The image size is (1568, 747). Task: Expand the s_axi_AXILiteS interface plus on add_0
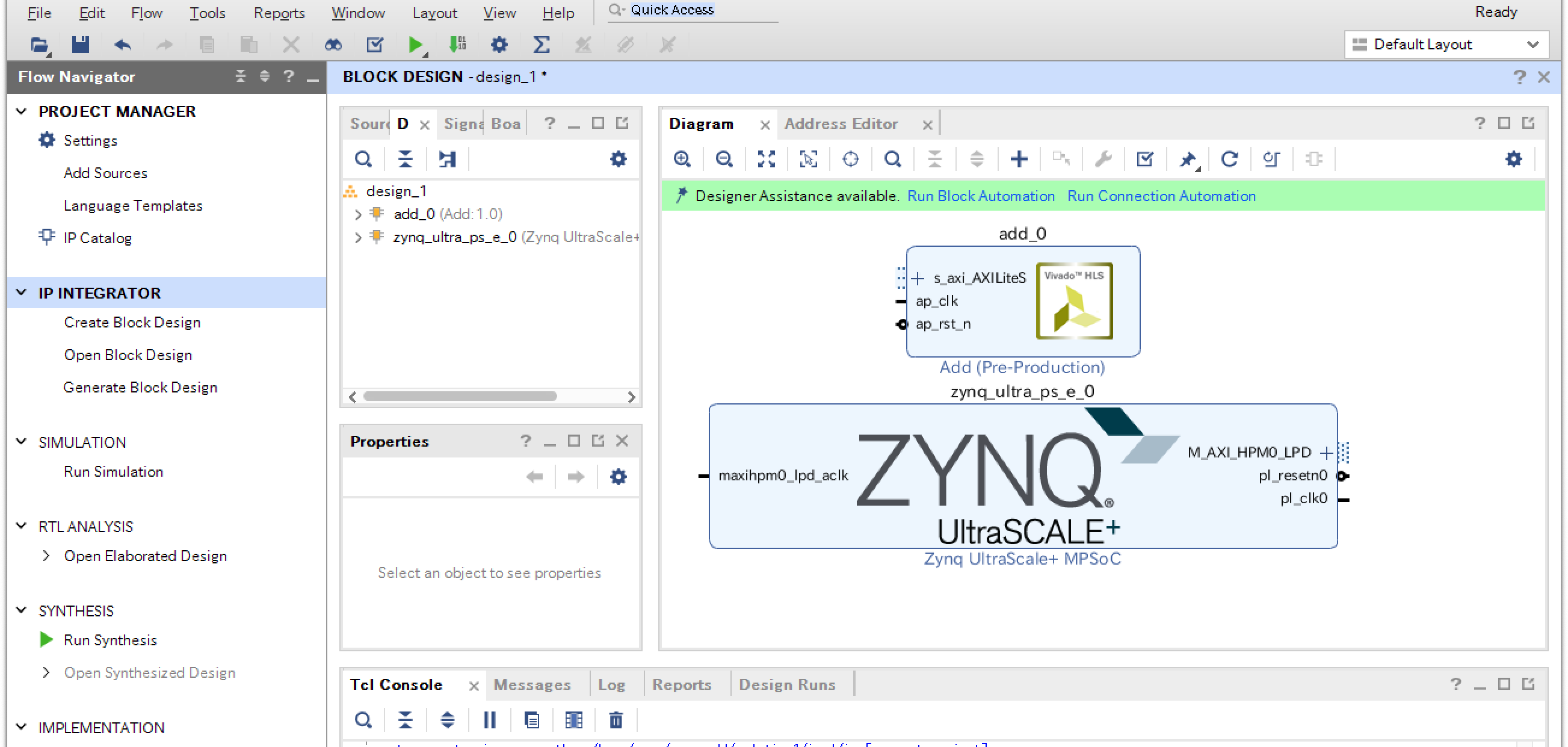point(918,278)
